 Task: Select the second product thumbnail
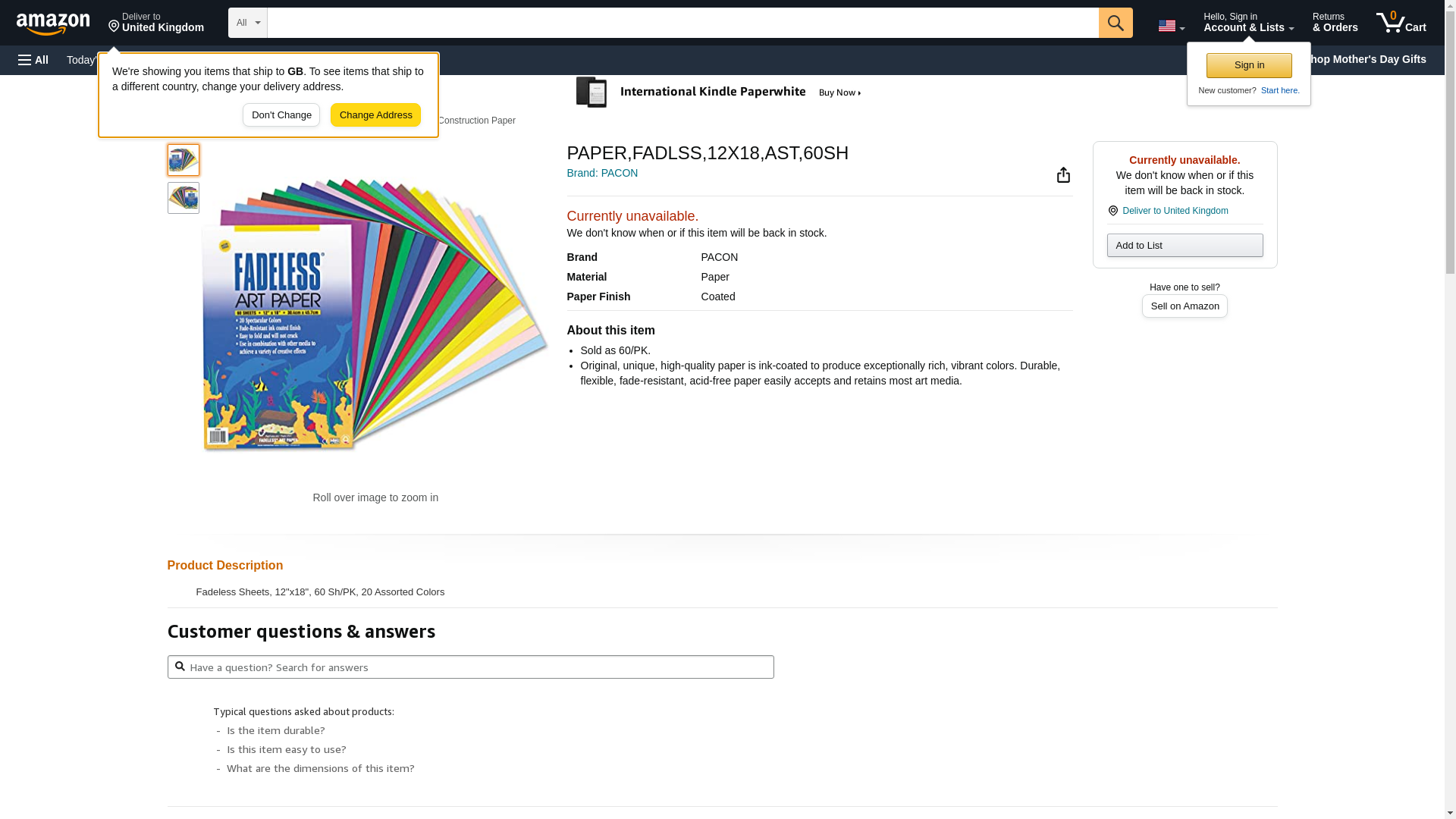pos(184,198)
